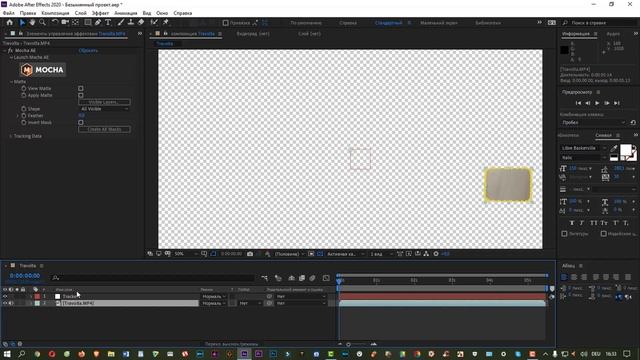Hide the Travolta.MP4 layer with its eye
This screenshot has width=640, height=360.
click(5, 303)
